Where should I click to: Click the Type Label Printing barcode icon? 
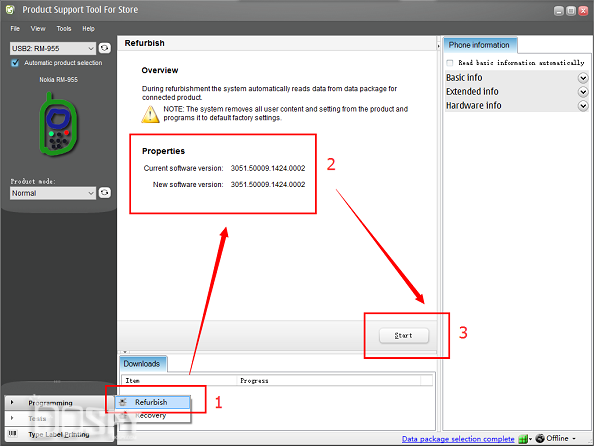(x=13, y=433)
